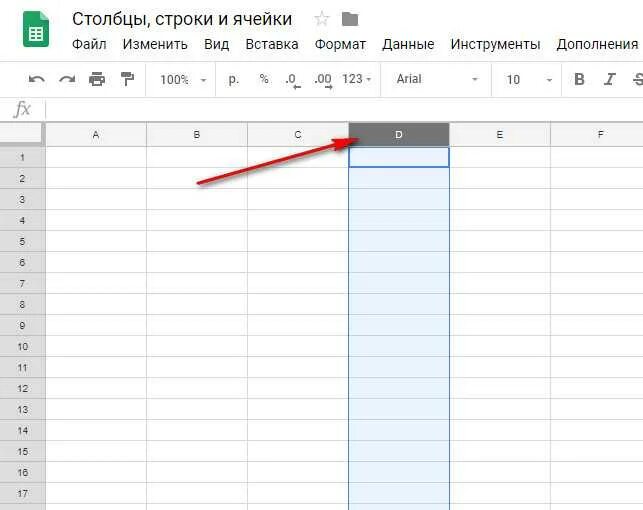Select row 16 header
Viewport: 643px width, 510px height.
pos(23,472)
